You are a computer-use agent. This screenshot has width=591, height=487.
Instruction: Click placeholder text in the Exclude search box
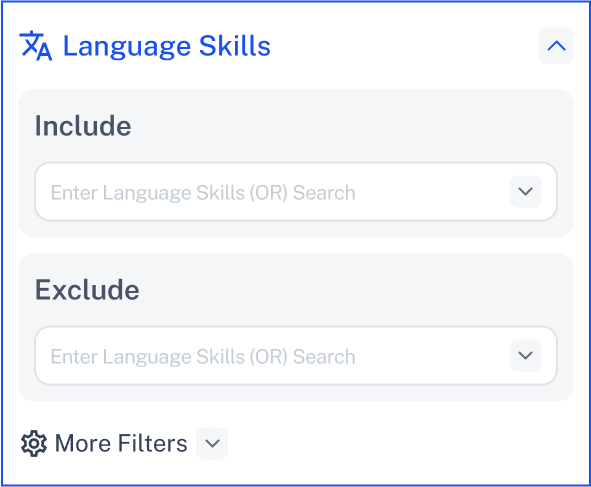203,357
